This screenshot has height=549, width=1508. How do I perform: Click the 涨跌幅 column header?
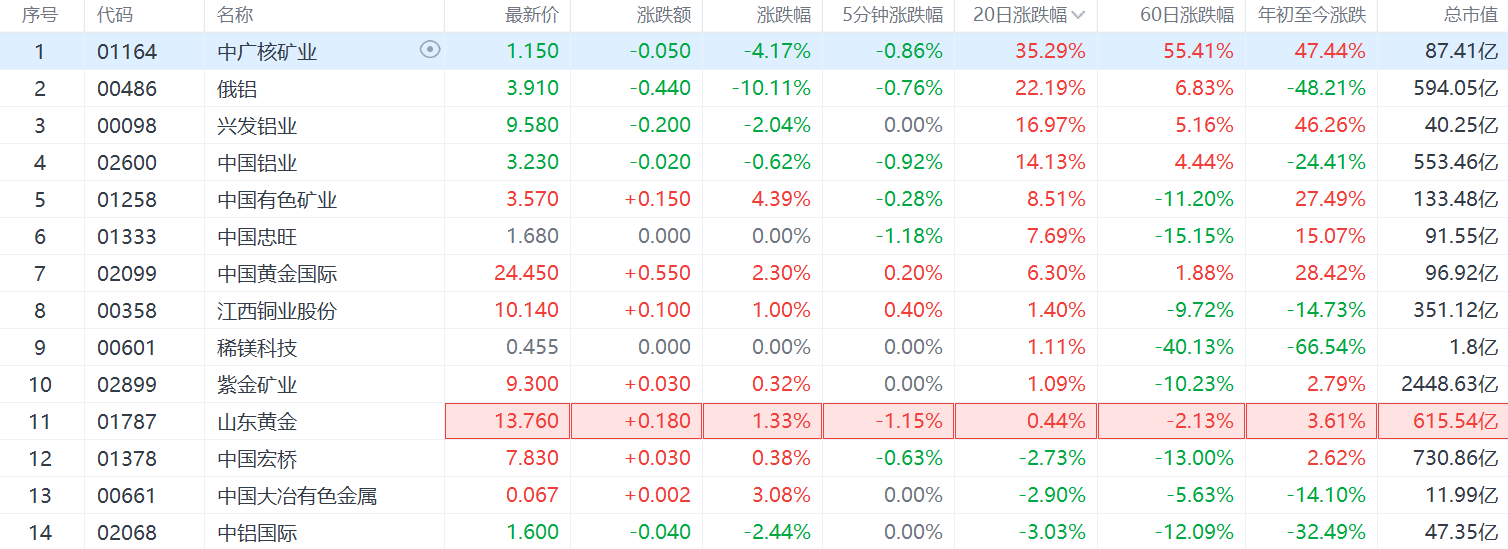tap(784, 15)
